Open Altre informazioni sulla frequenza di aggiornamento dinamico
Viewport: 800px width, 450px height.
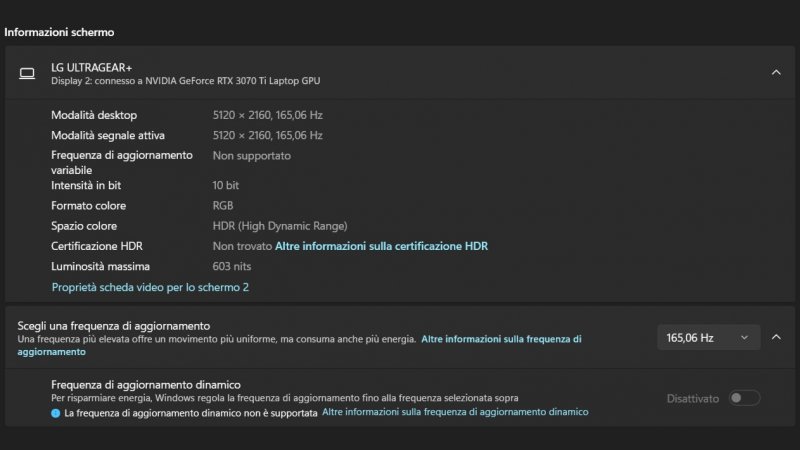tap(455, 412)
